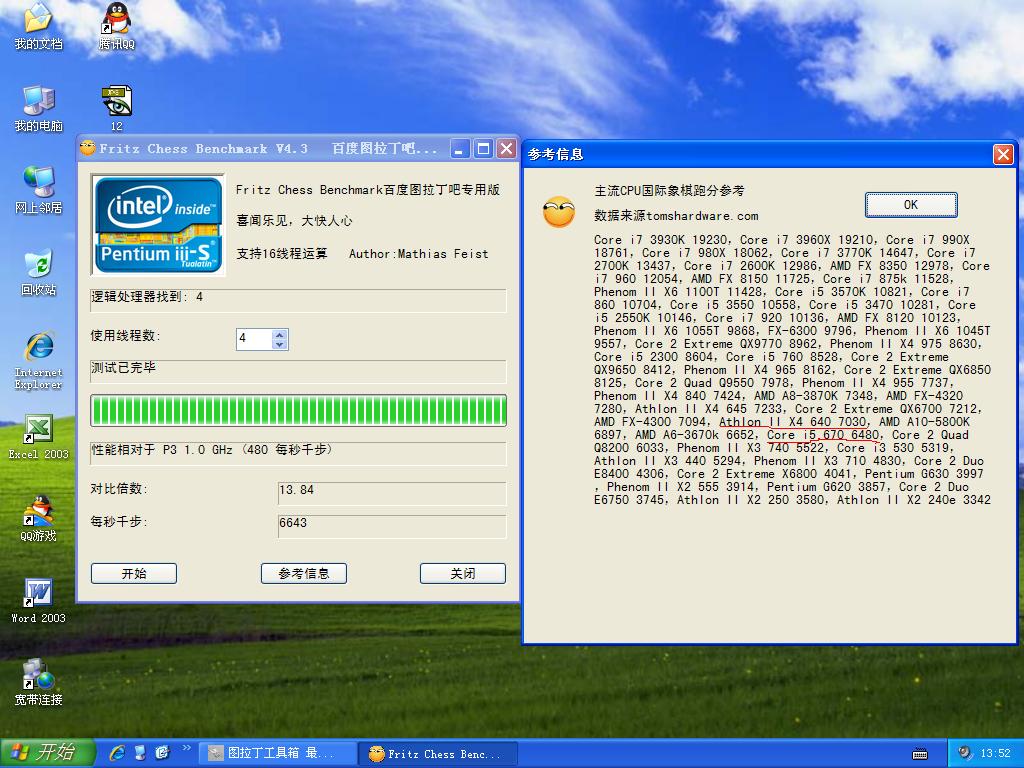Click the 13:52 taskbar clock

(995, 754)
